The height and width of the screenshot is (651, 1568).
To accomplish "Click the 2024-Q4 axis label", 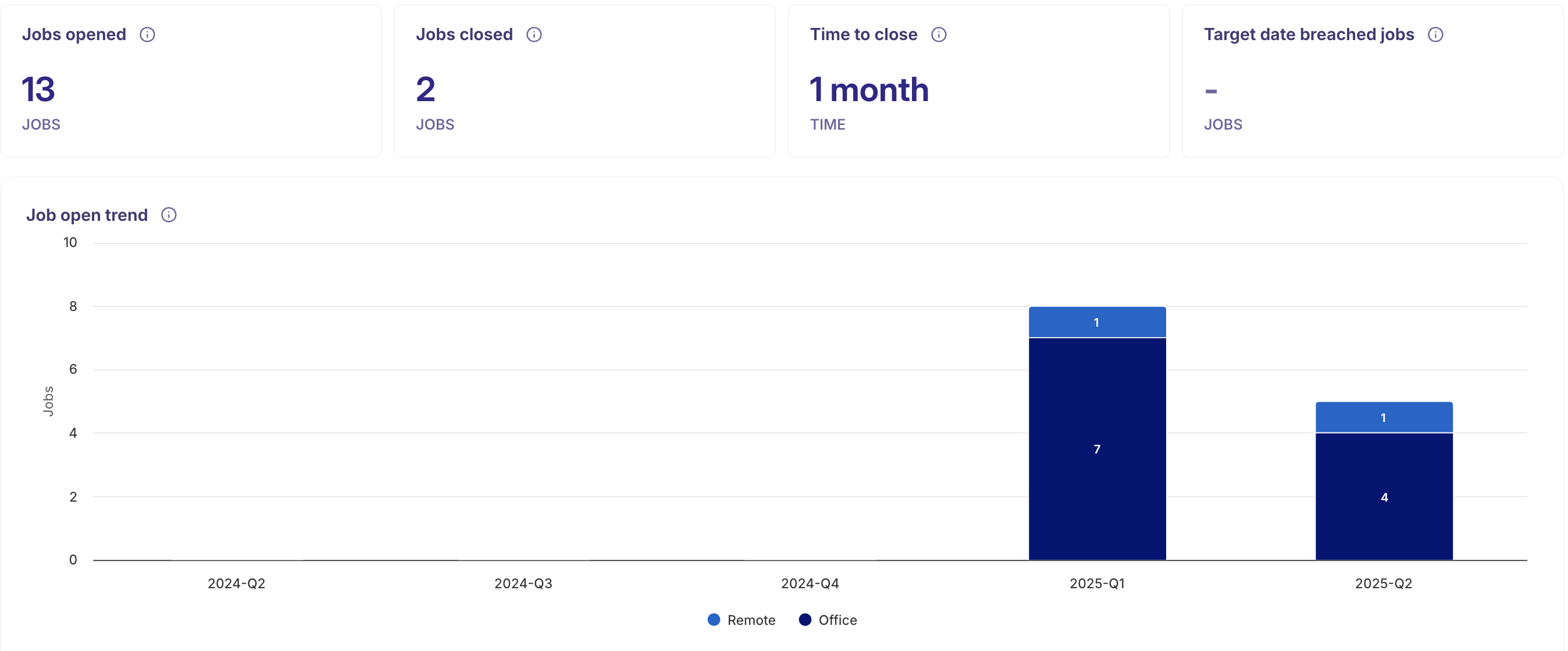I will tap(810, 584).
